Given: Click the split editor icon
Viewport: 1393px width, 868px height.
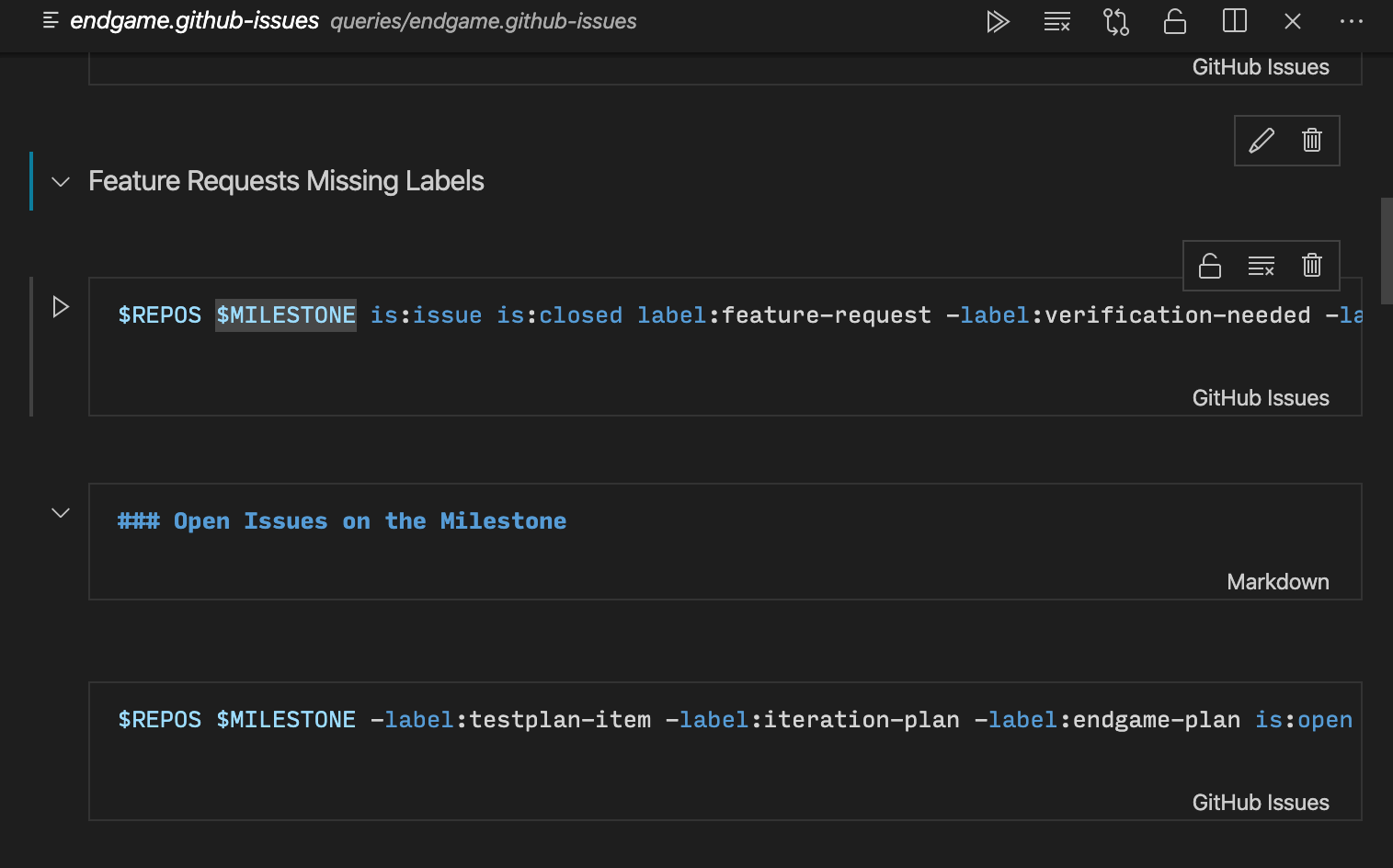Looking at the screenshot, I should 1233,21.
